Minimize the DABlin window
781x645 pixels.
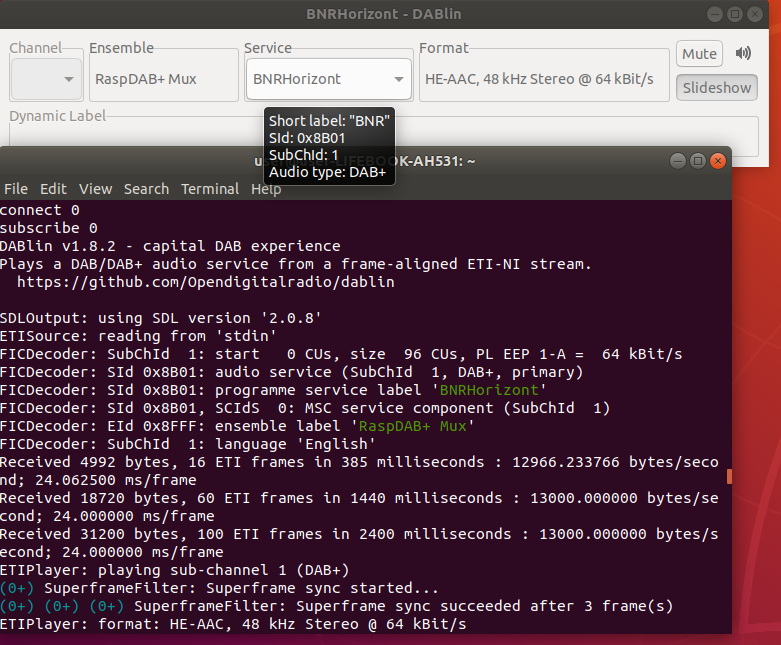click(x=715, y=14)
